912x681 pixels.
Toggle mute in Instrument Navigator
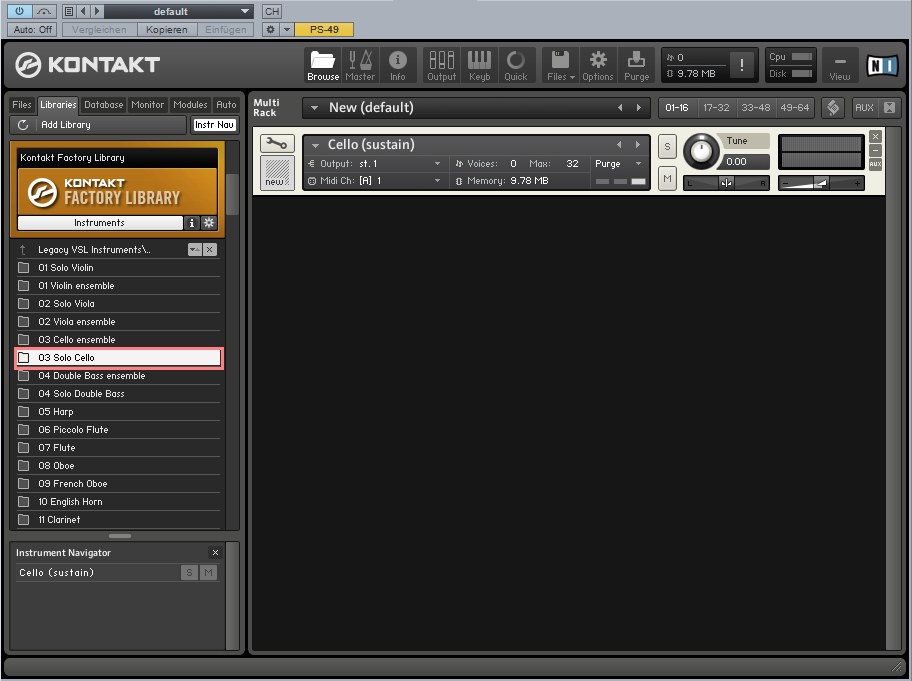tap(208, 573)
